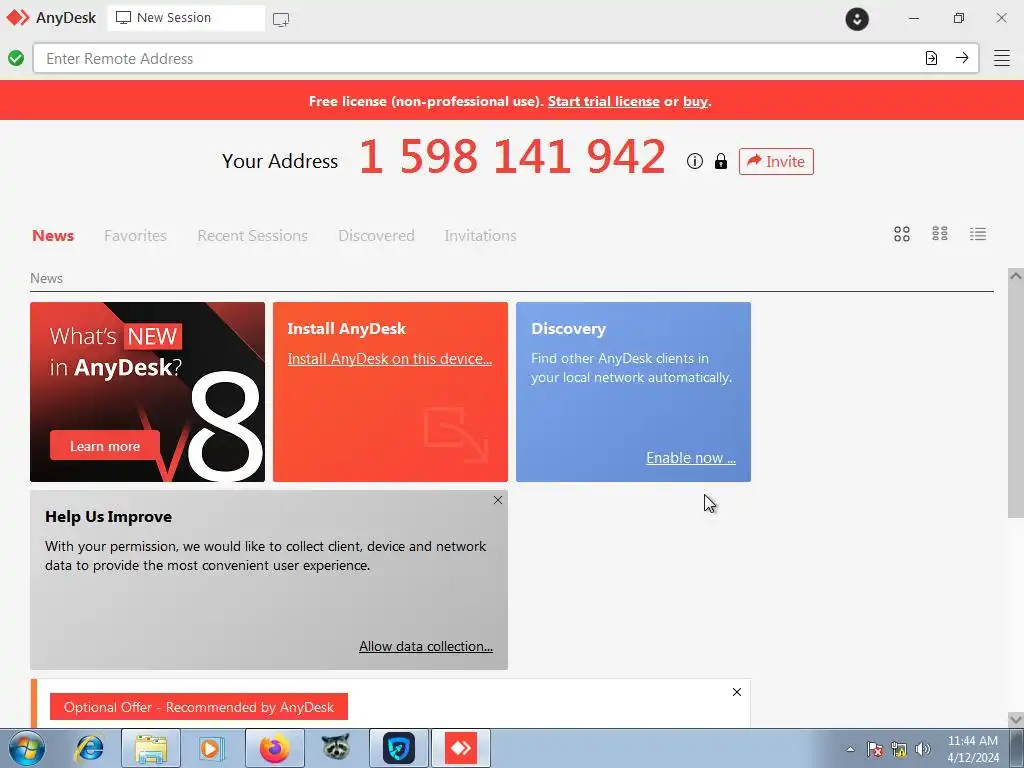The height and width of the screenshot is (768, 1024).
Task: Switch to list view layout
Action: tap(978, 234)
